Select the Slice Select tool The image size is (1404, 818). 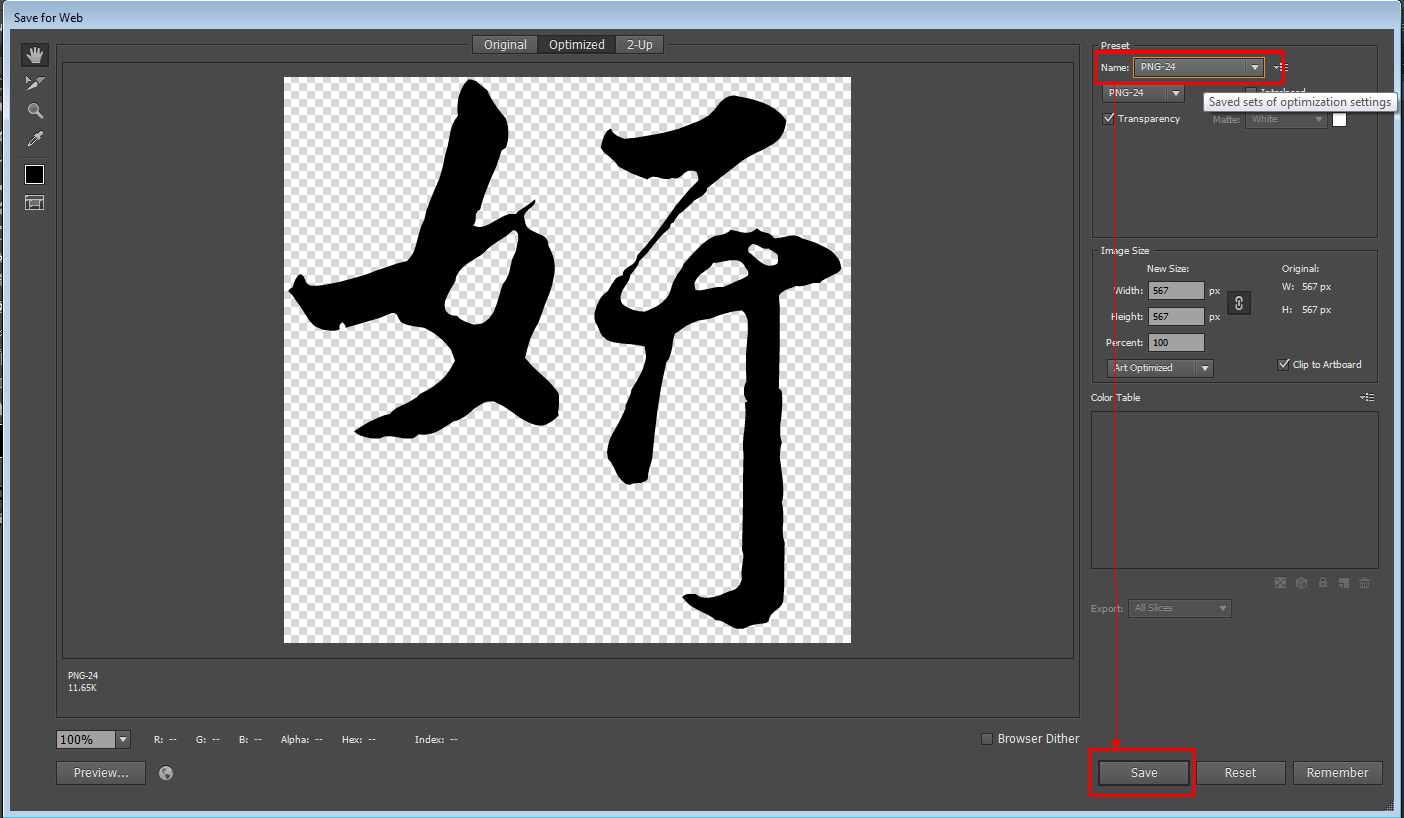pos(35,83)
